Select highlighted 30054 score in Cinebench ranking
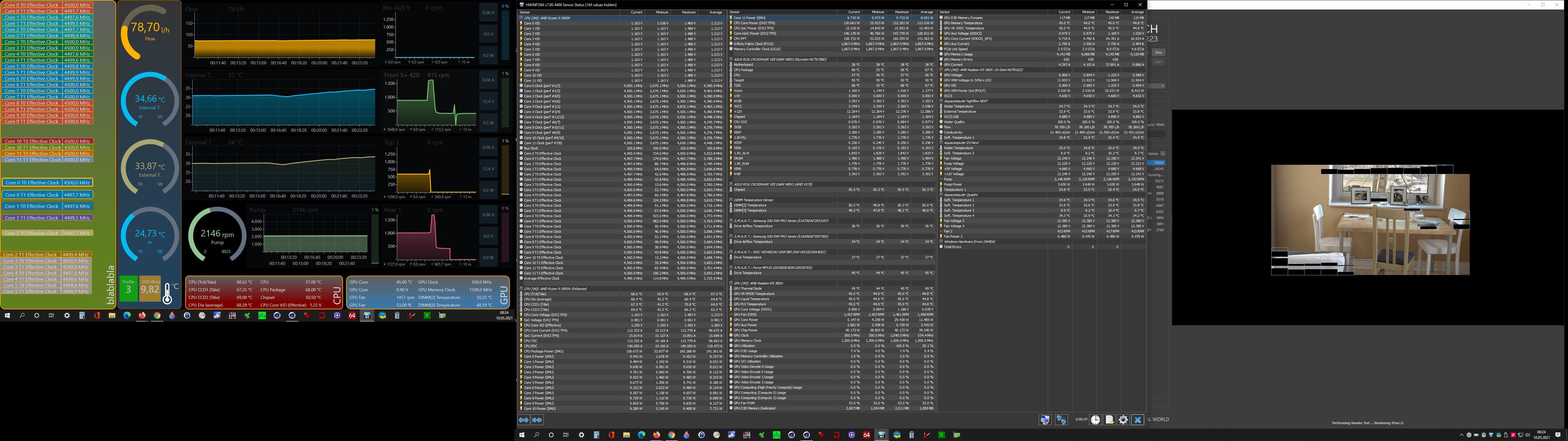Screen dimensions: 1568x441 1156,163
